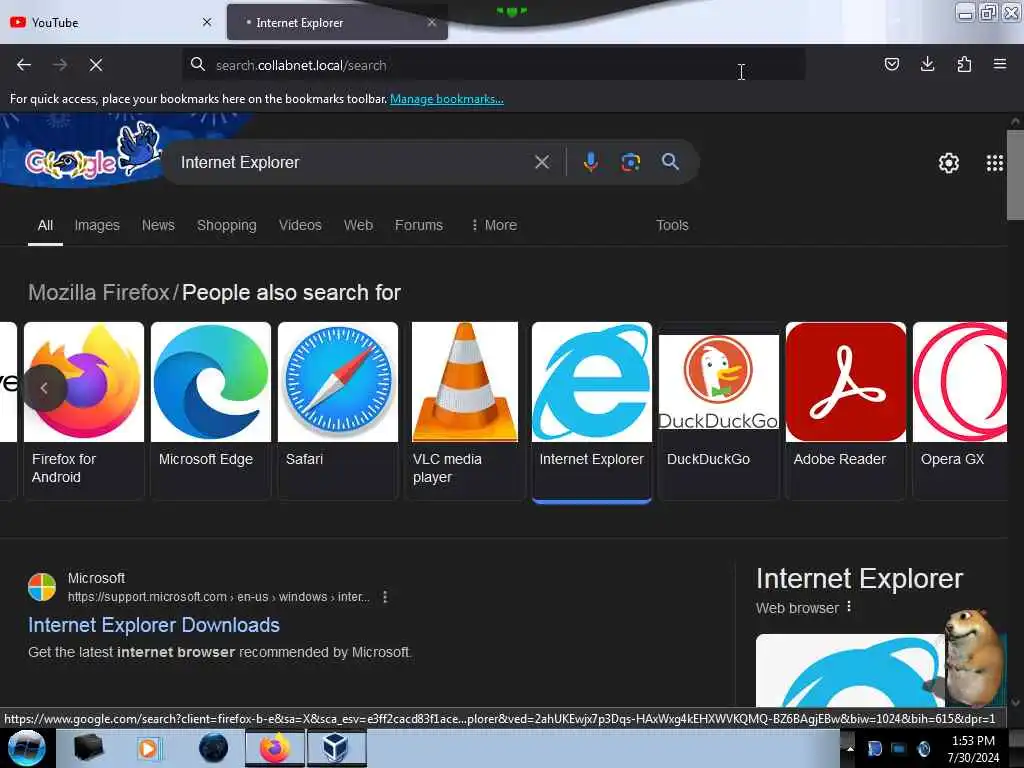
Task: Click the support.microsoft.com result URL
Action: coord(219,597)
